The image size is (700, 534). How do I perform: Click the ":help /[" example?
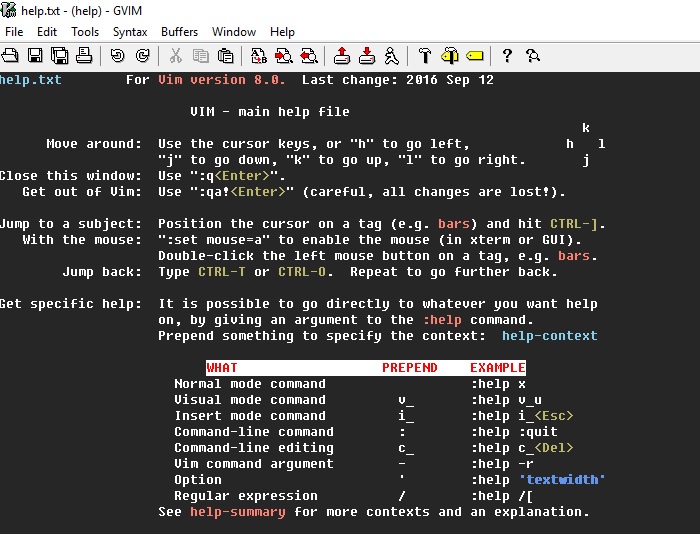(502, 496)
